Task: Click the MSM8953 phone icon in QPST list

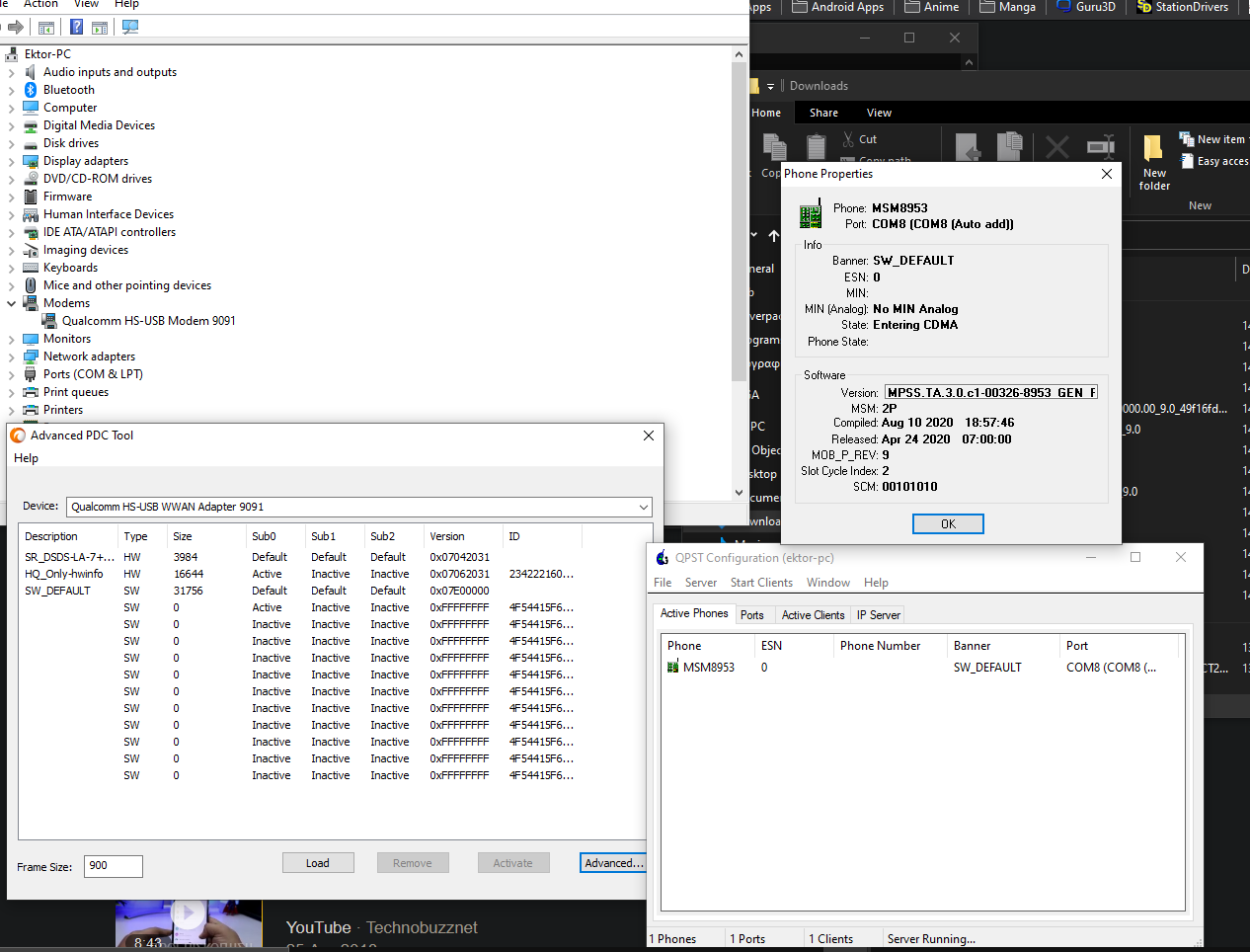Action: click(672, 668)
